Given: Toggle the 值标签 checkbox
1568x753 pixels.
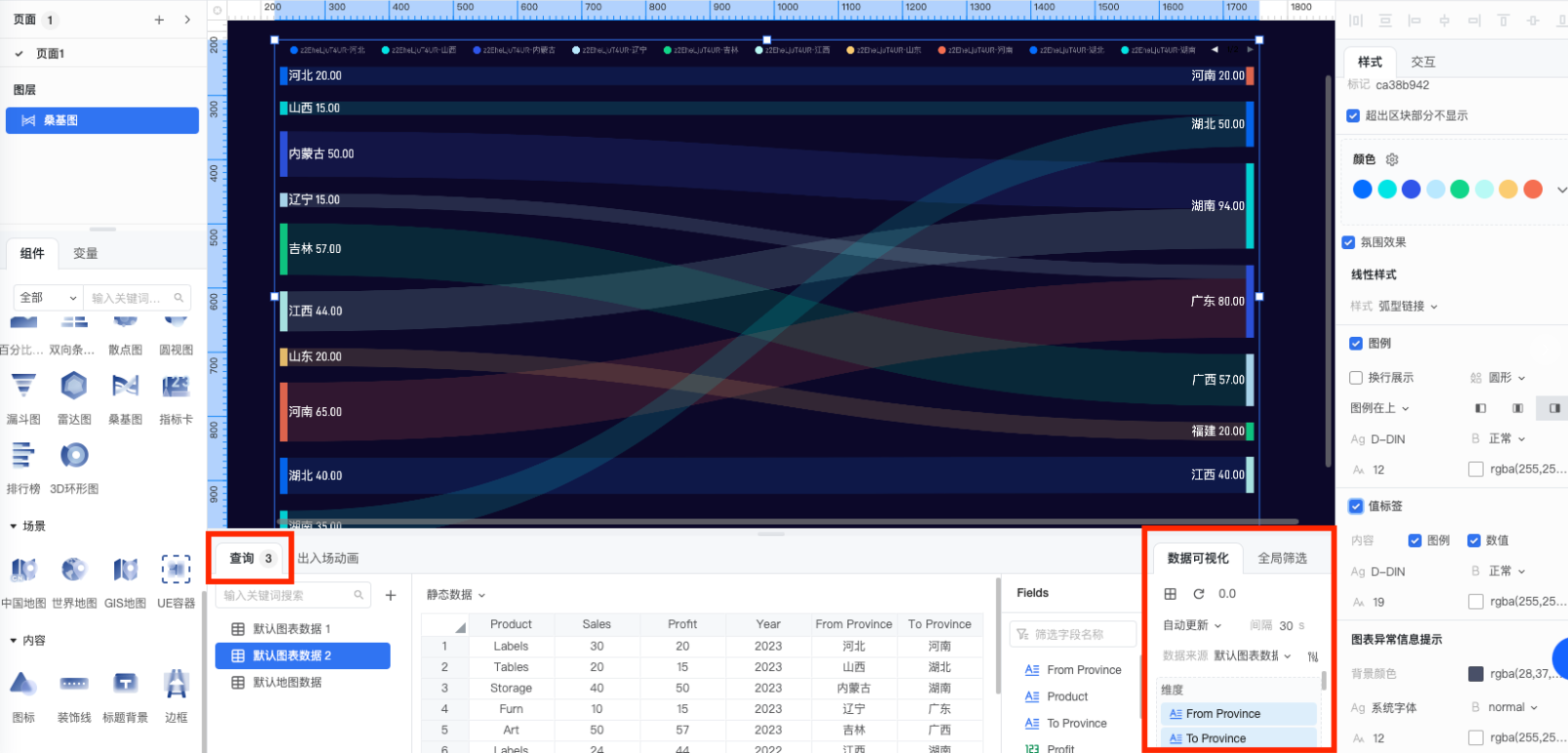Looking at the screenshot, I should (1355, 506).
